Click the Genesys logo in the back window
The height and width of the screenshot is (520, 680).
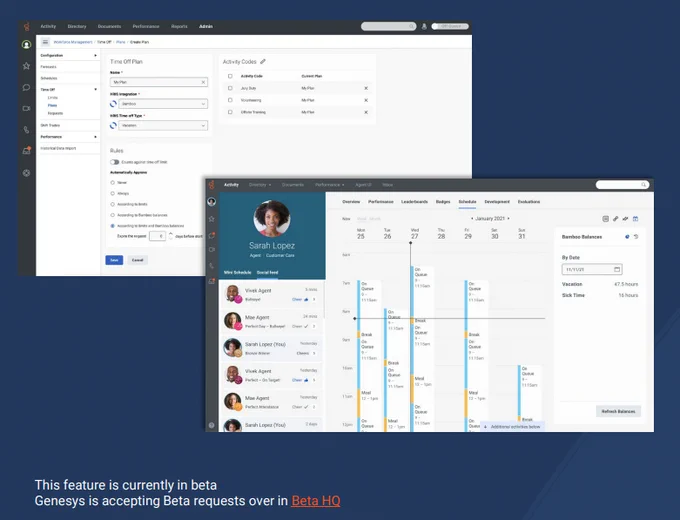pos(26,27)
